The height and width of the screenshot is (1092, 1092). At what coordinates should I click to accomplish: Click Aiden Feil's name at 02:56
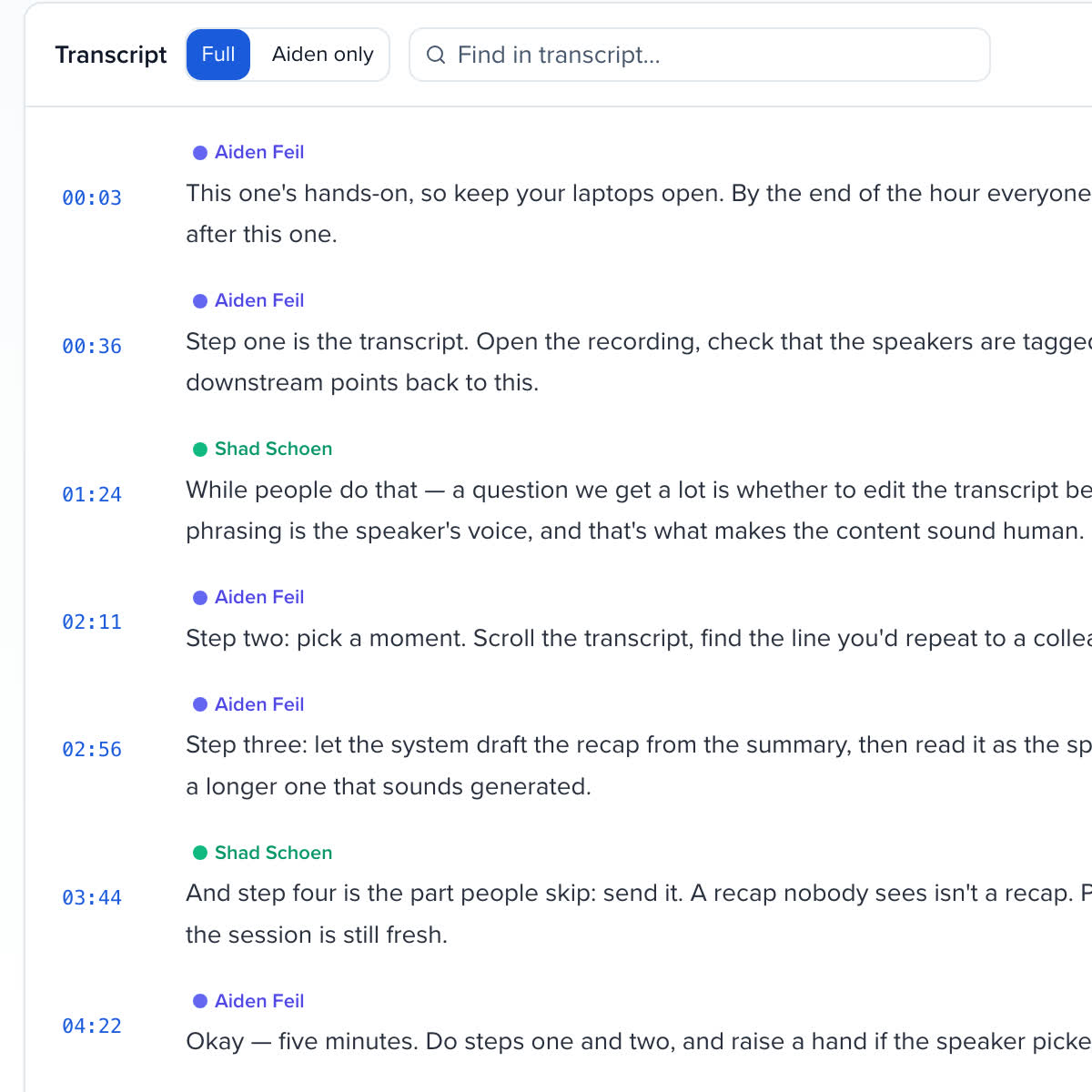point(259,704)
